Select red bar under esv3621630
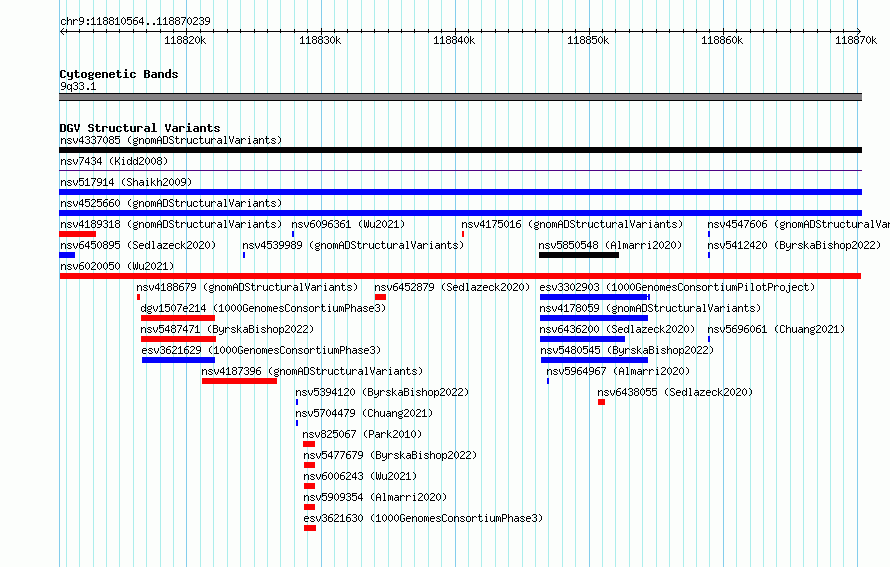Image resolution: width=890 pixels, height=567 pixels. coord(310,528)
